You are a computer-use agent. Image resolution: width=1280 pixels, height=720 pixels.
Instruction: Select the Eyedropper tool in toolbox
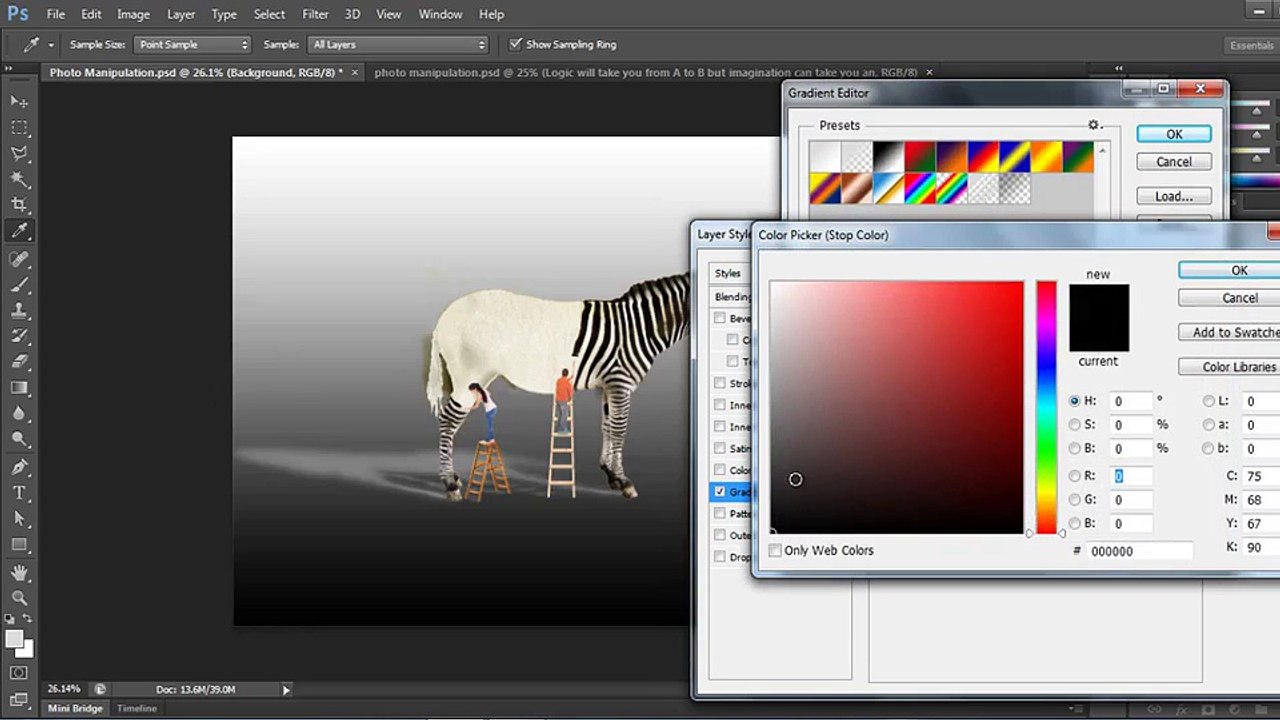(19, 231)
